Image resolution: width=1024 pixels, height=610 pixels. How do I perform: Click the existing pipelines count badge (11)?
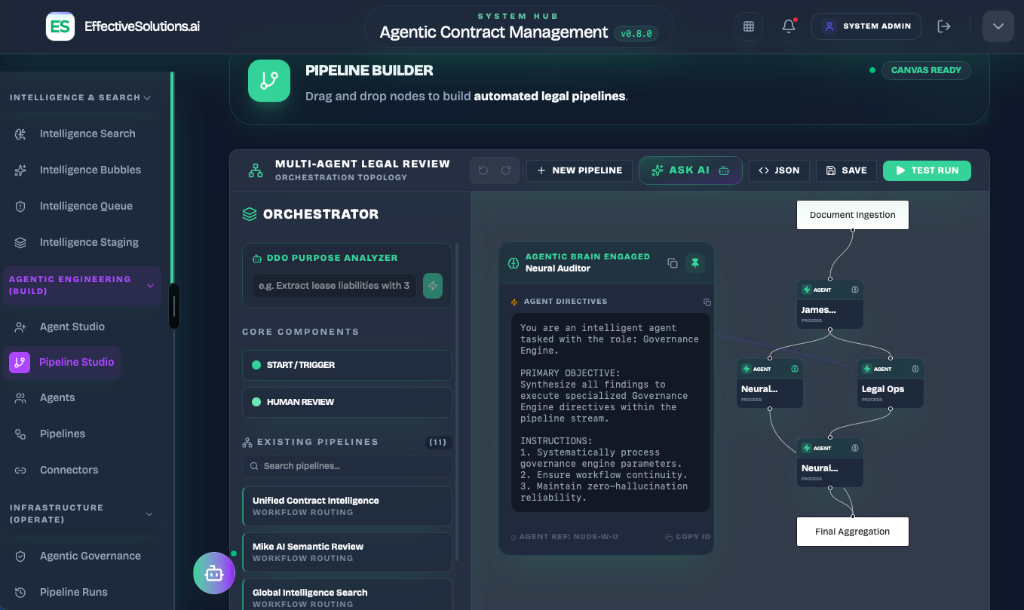tap(438, 443)
